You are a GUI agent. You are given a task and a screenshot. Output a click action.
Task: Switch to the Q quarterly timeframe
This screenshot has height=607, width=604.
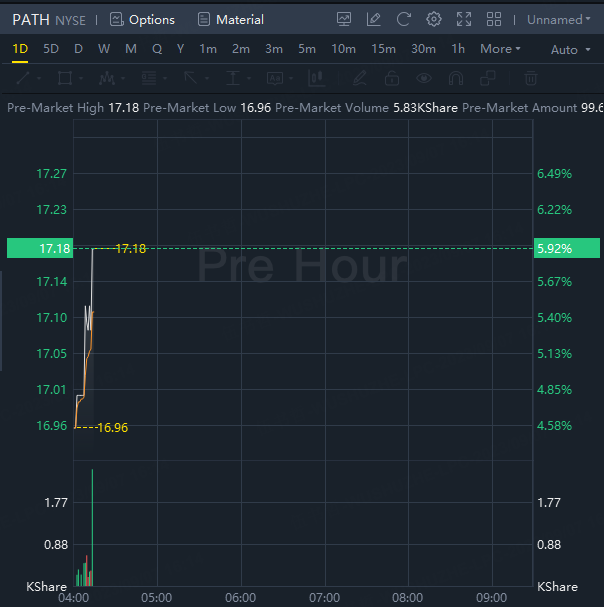point(157,49)
